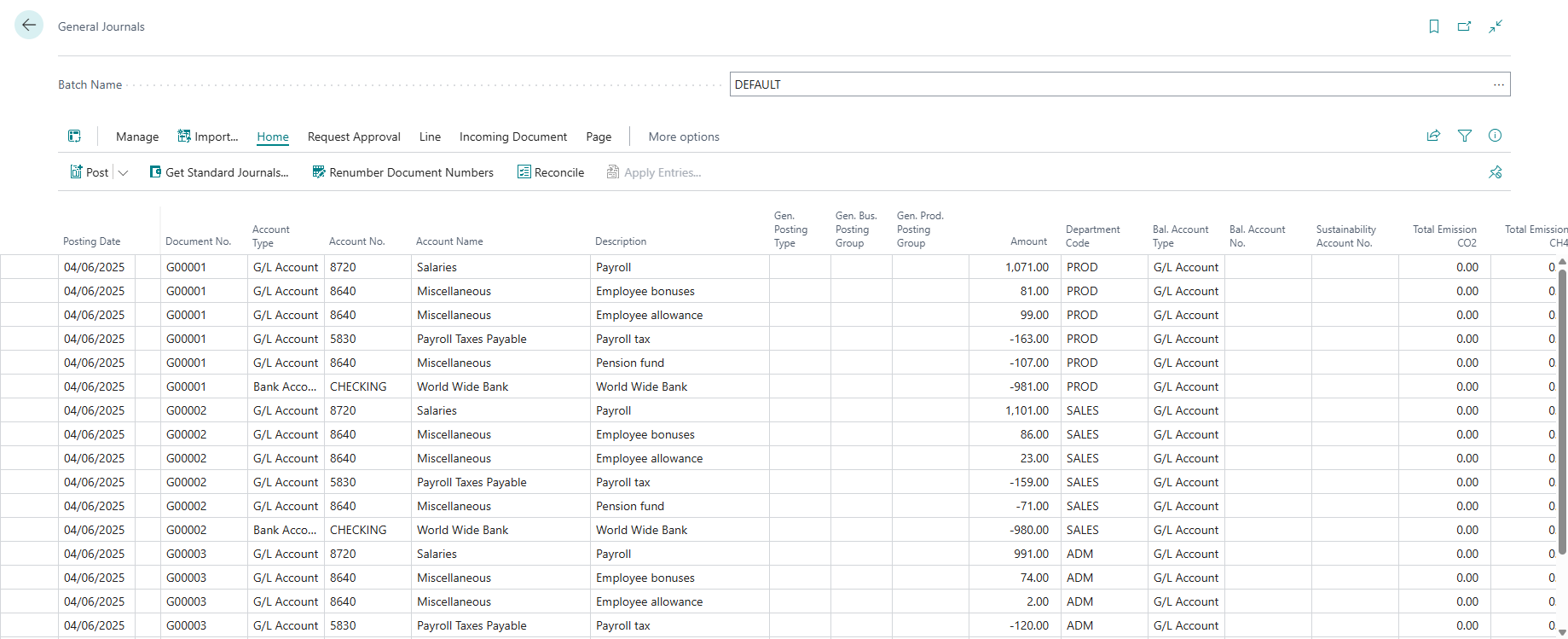Image resolution: width=1568 pixels, height=639 pixels.
Task: Click amount -120.00 cell
Action: tap(1015, 625)
